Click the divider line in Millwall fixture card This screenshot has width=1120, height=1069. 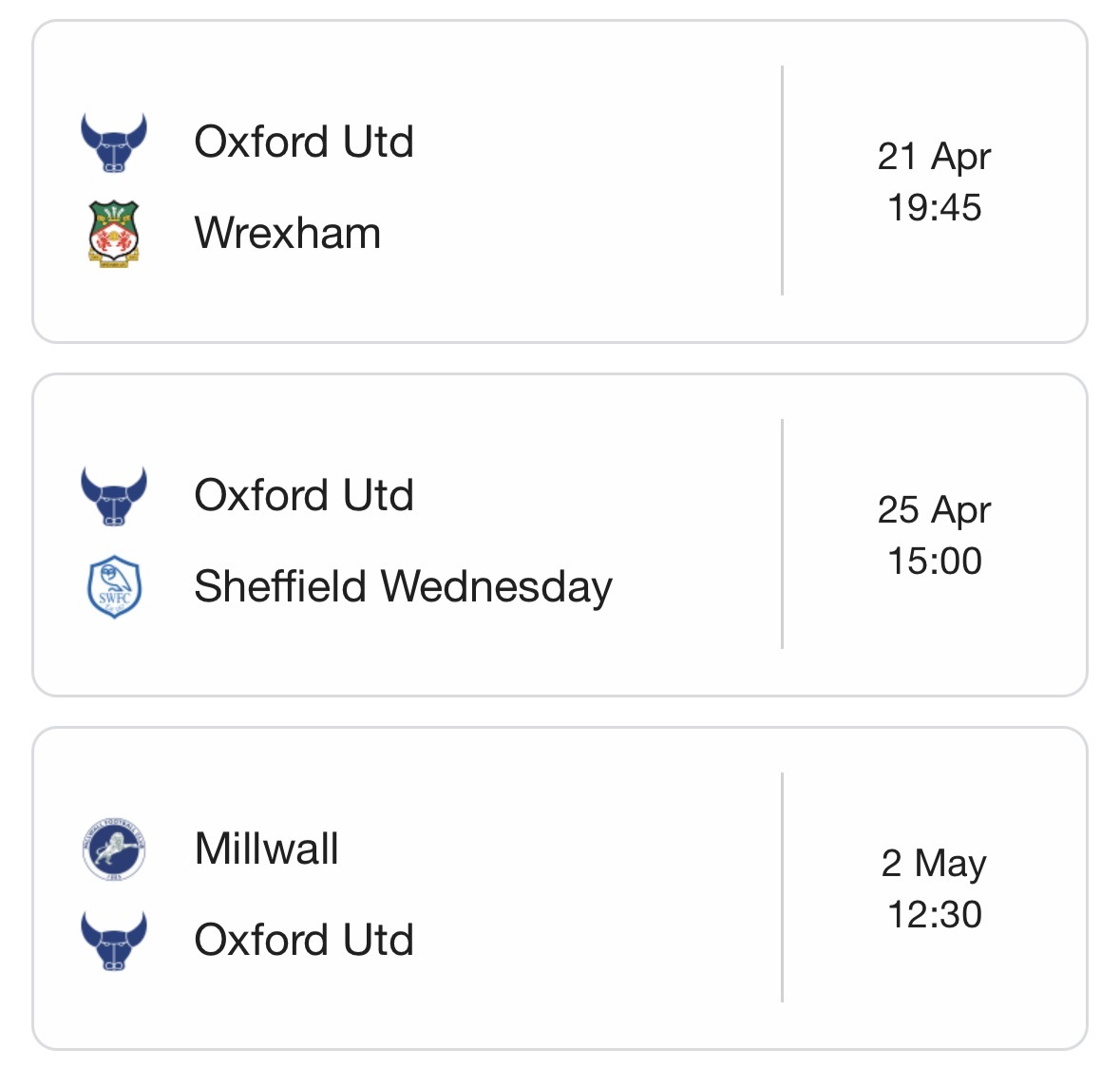tap(782, 888)
